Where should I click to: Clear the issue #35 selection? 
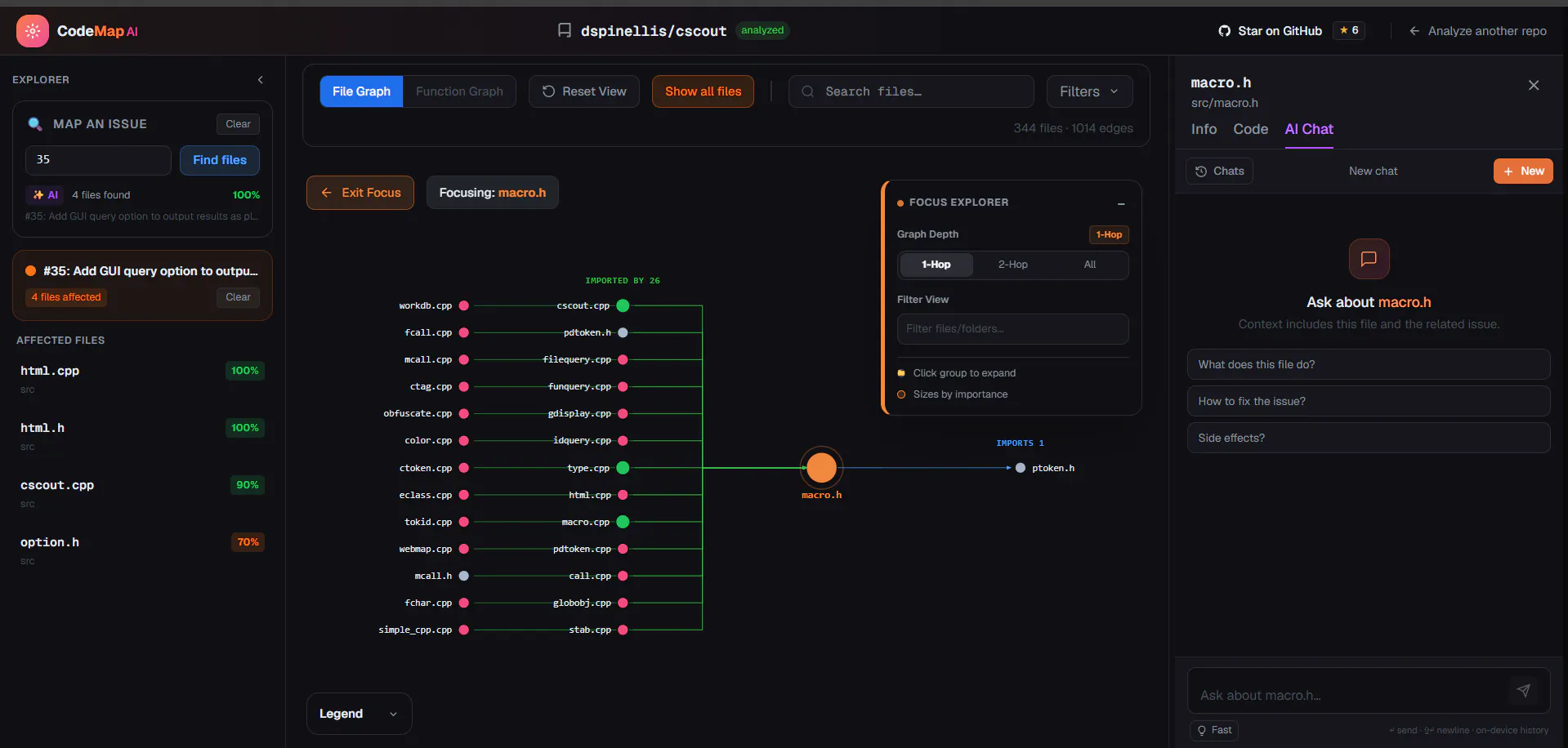[238, 297]
